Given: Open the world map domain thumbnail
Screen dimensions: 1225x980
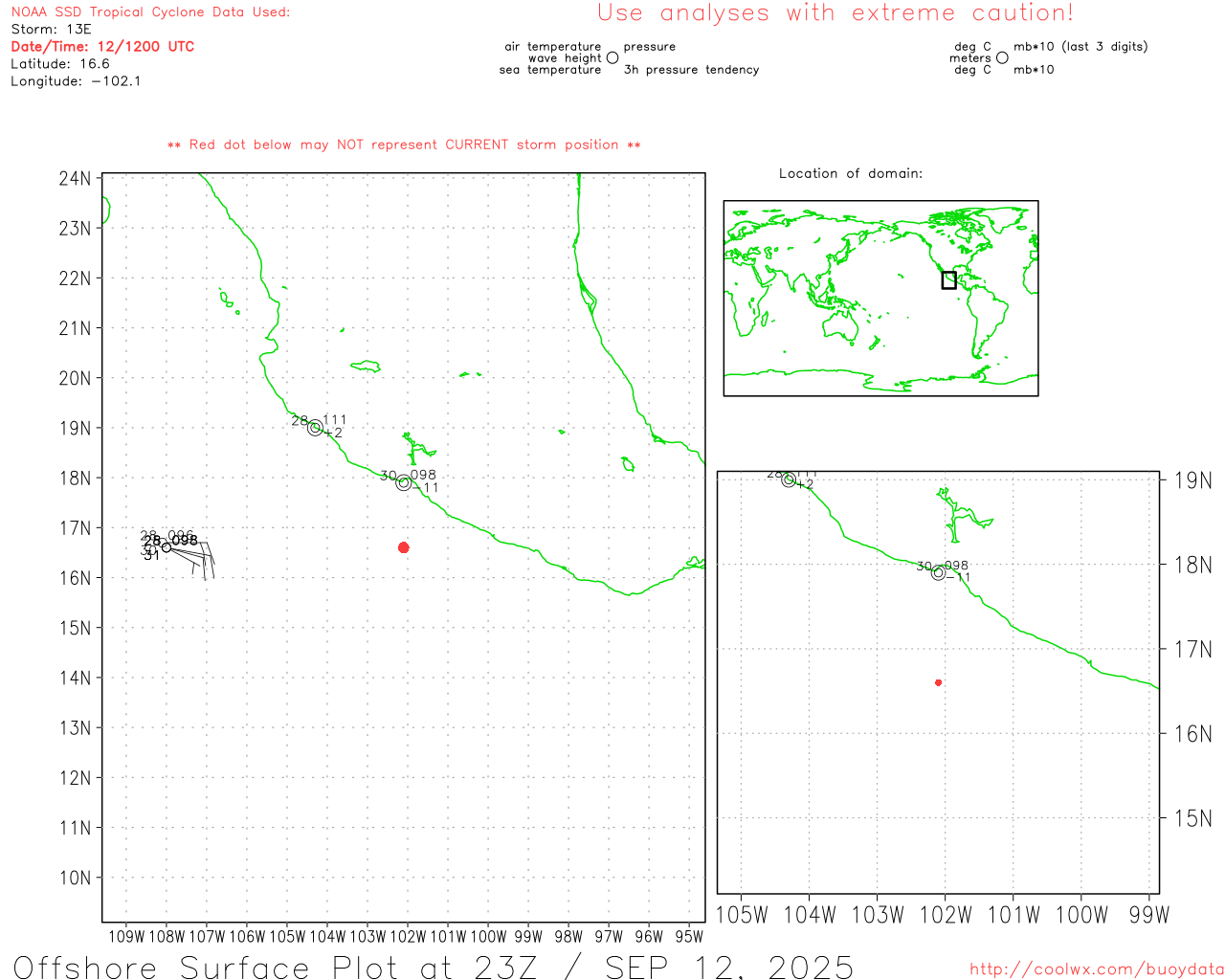Looking at the screenshot, I should 880,299.
